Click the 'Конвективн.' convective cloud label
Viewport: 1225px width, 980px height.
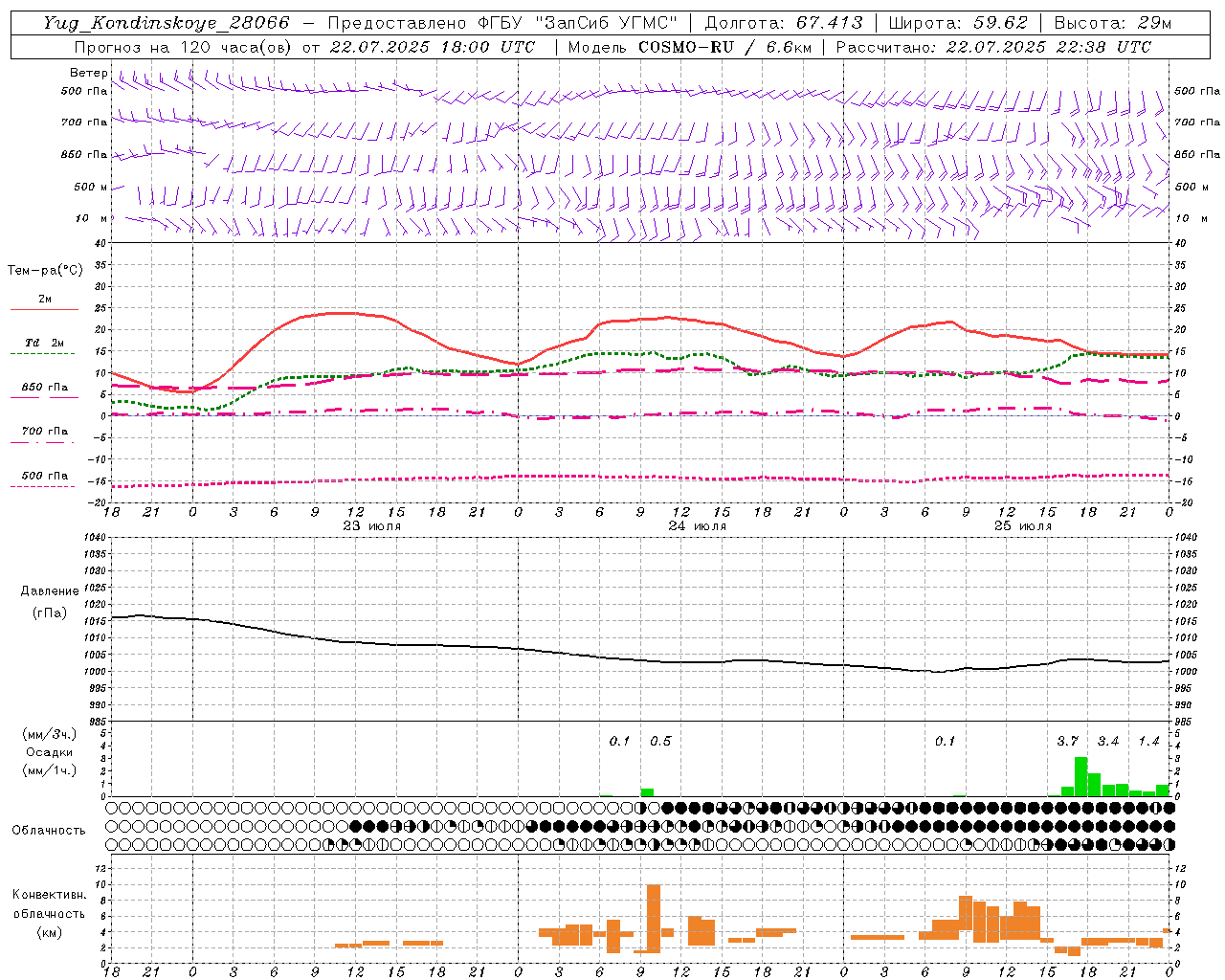click(x=50, y=895)
